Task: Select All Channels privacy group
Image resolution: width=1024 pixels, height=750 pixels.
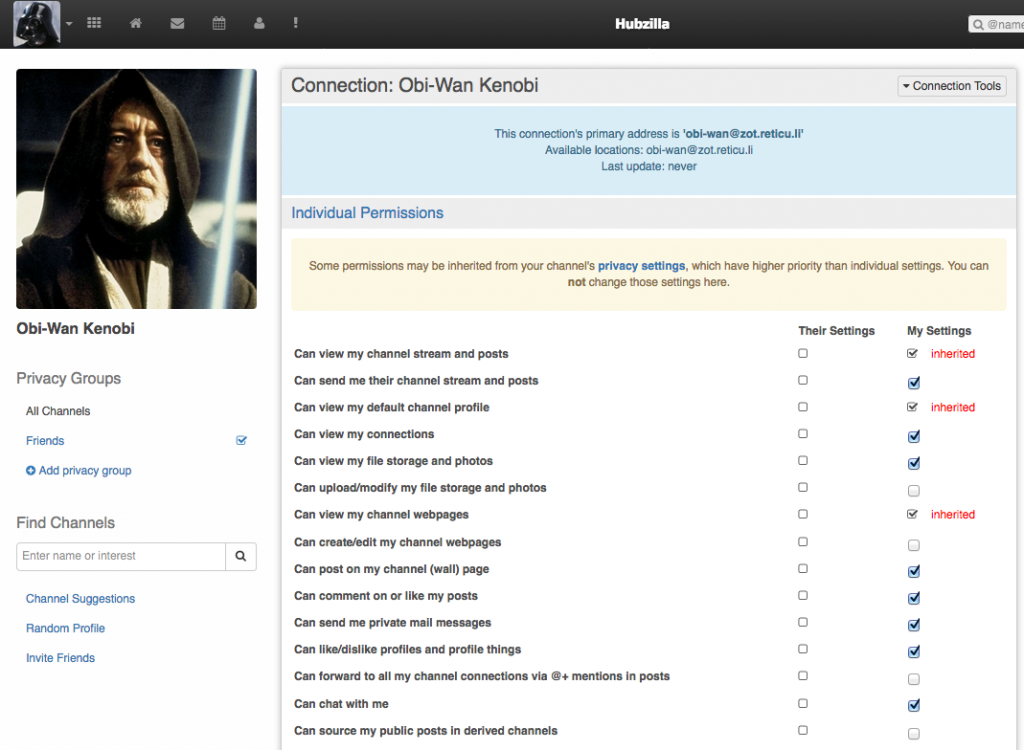Action: tap(58, 411)
